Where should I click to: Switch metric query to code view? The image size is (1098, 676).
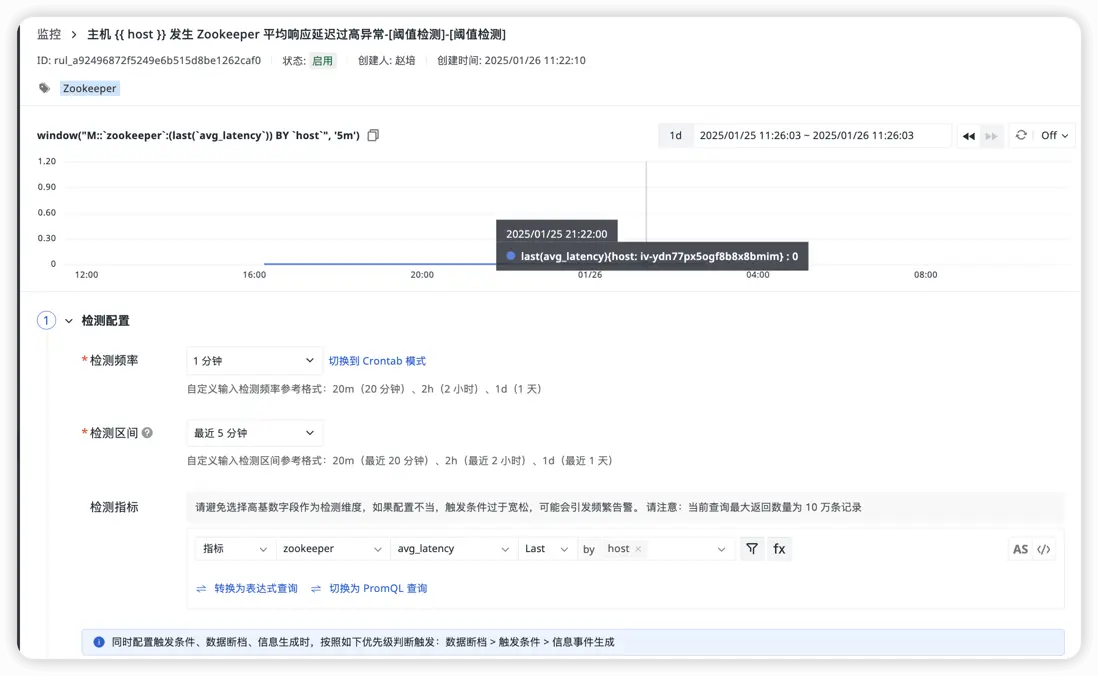click(1045, 548)
